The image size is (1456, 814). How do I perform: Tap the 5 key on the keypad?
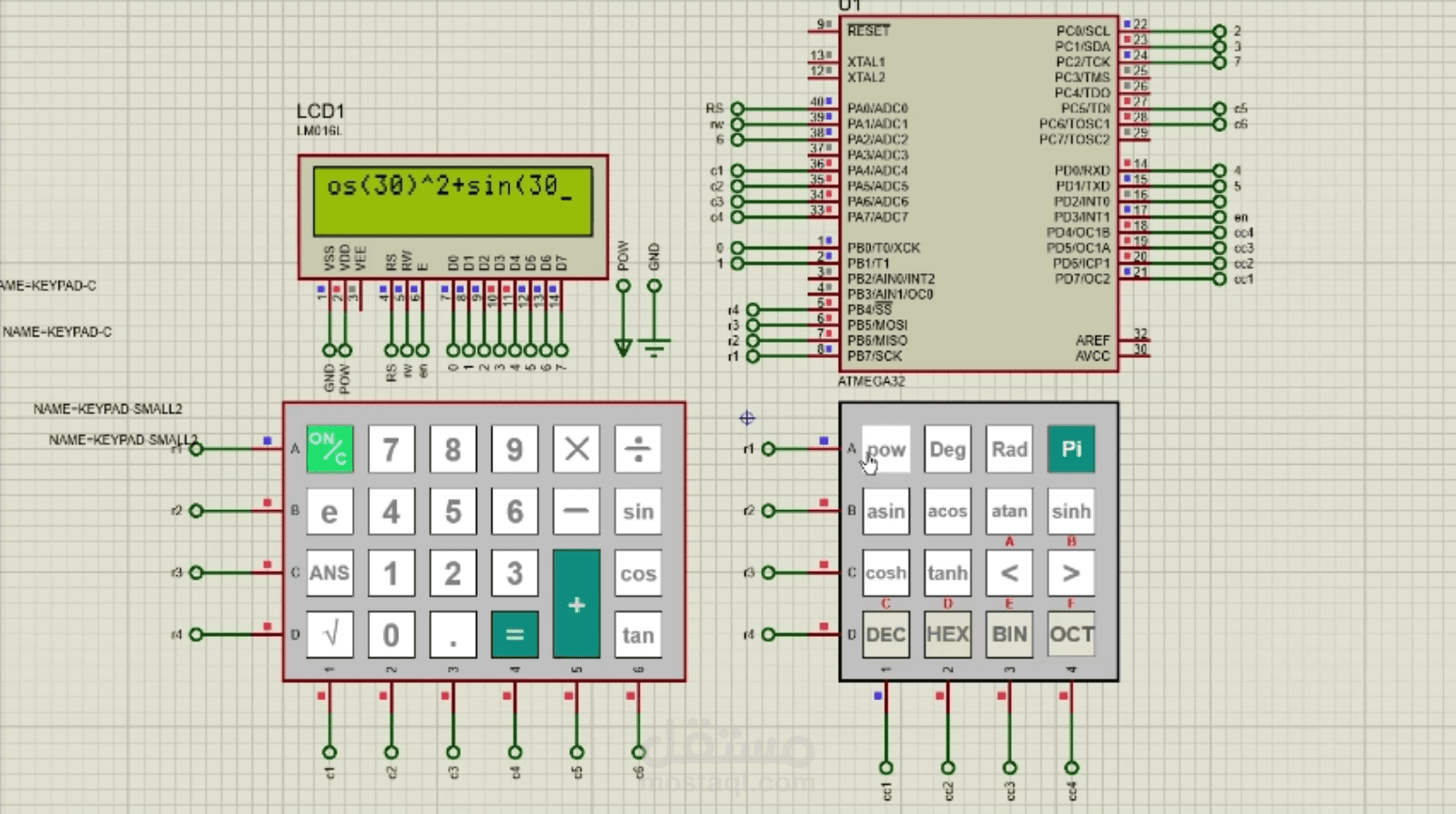[x=452, y=511]
